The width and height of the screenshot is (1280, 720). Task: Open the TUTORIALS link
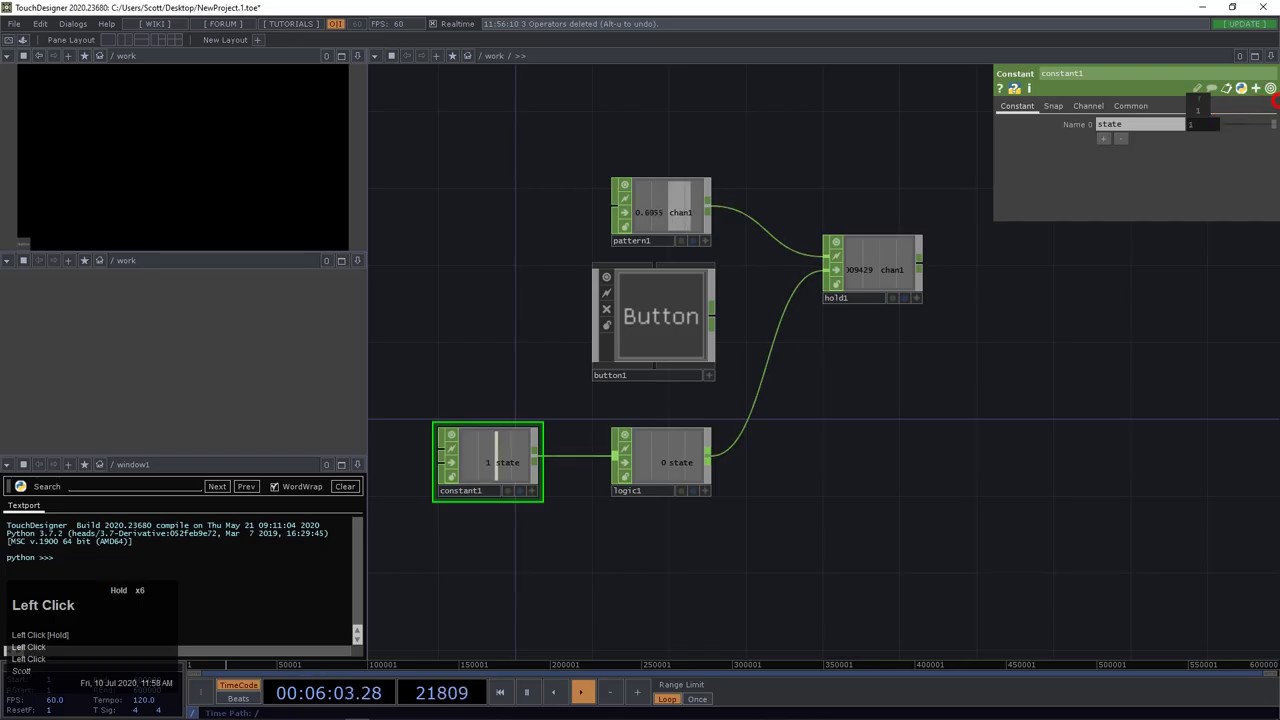[290, 24]
